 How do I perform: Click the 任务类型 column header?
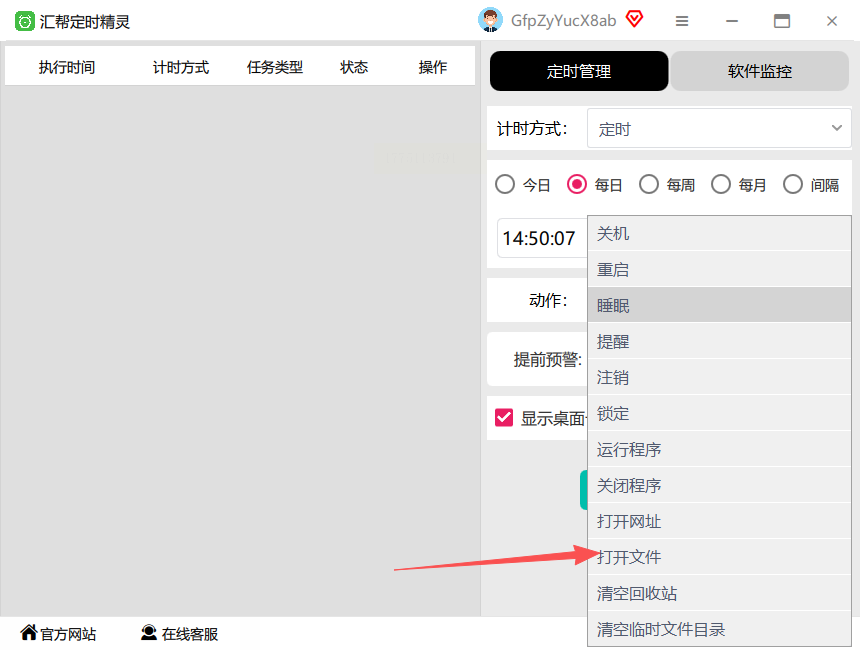275,67
